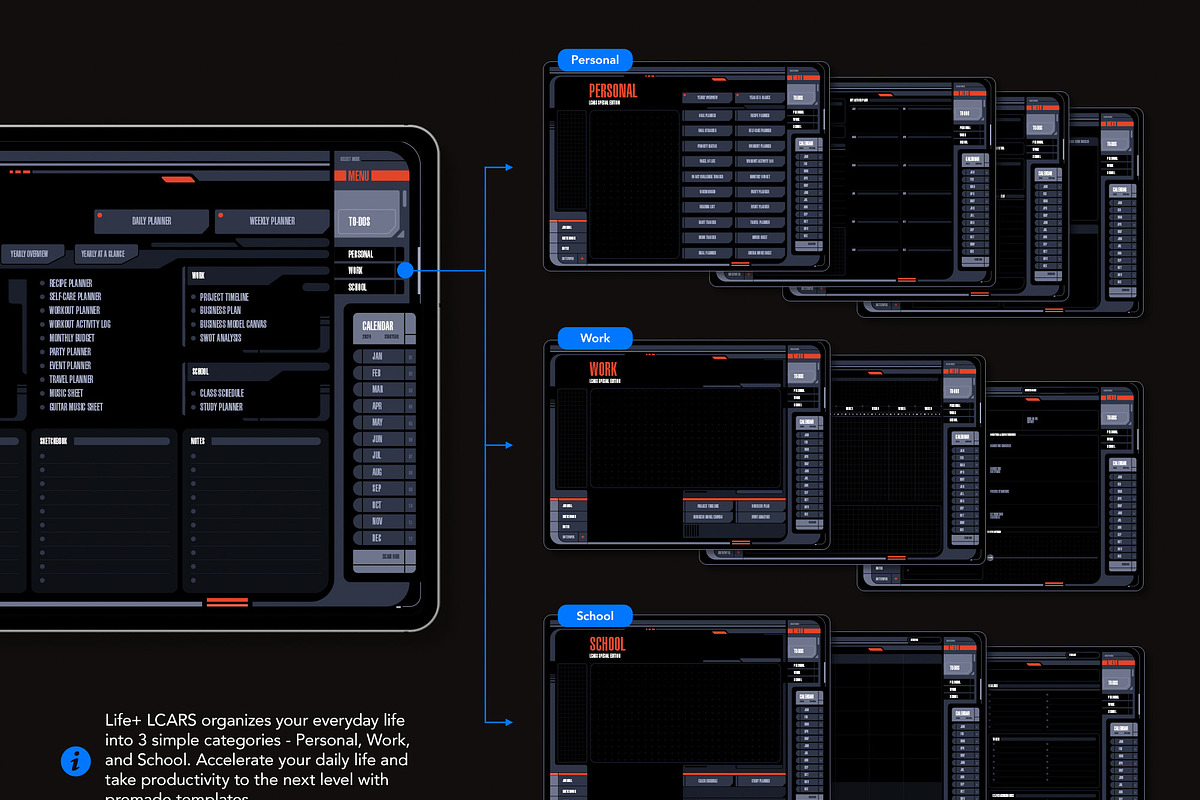Open the Recipe Planner link
Image resolution: width=1200 pixels, height=800 pixels.
pyautogui.click(x=70, y=283)
